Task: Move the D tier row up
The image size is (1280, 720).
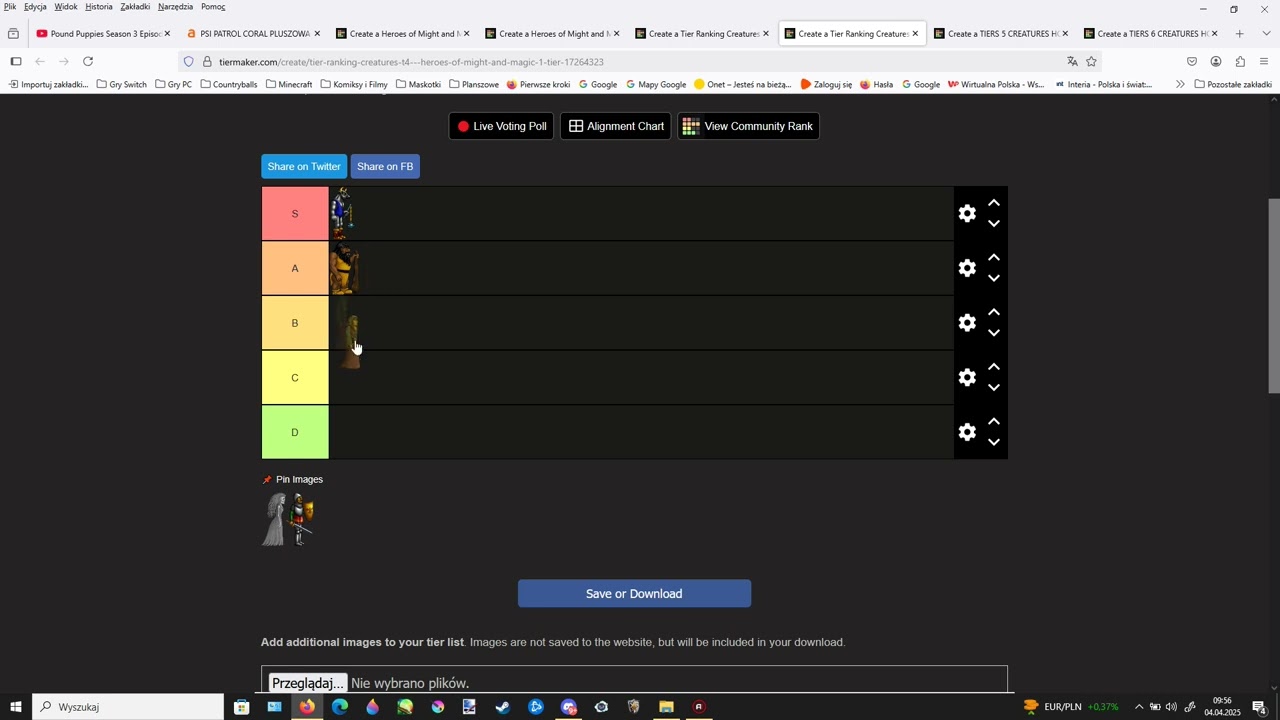Action: (994, 422)
